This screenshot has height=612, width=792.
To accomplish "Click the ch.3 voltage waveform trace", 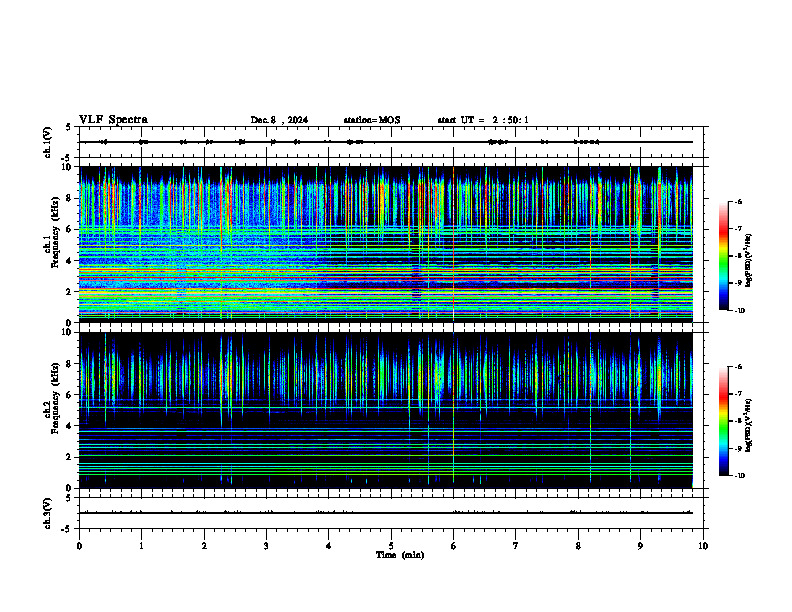I will click(x=386, y=513).
